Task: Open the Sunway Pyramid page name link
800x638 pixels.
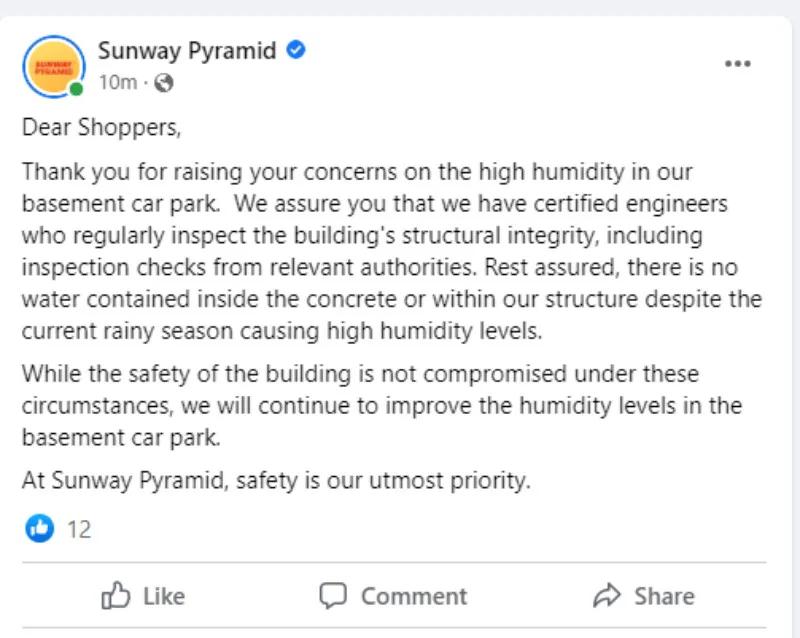Action: 187,51
